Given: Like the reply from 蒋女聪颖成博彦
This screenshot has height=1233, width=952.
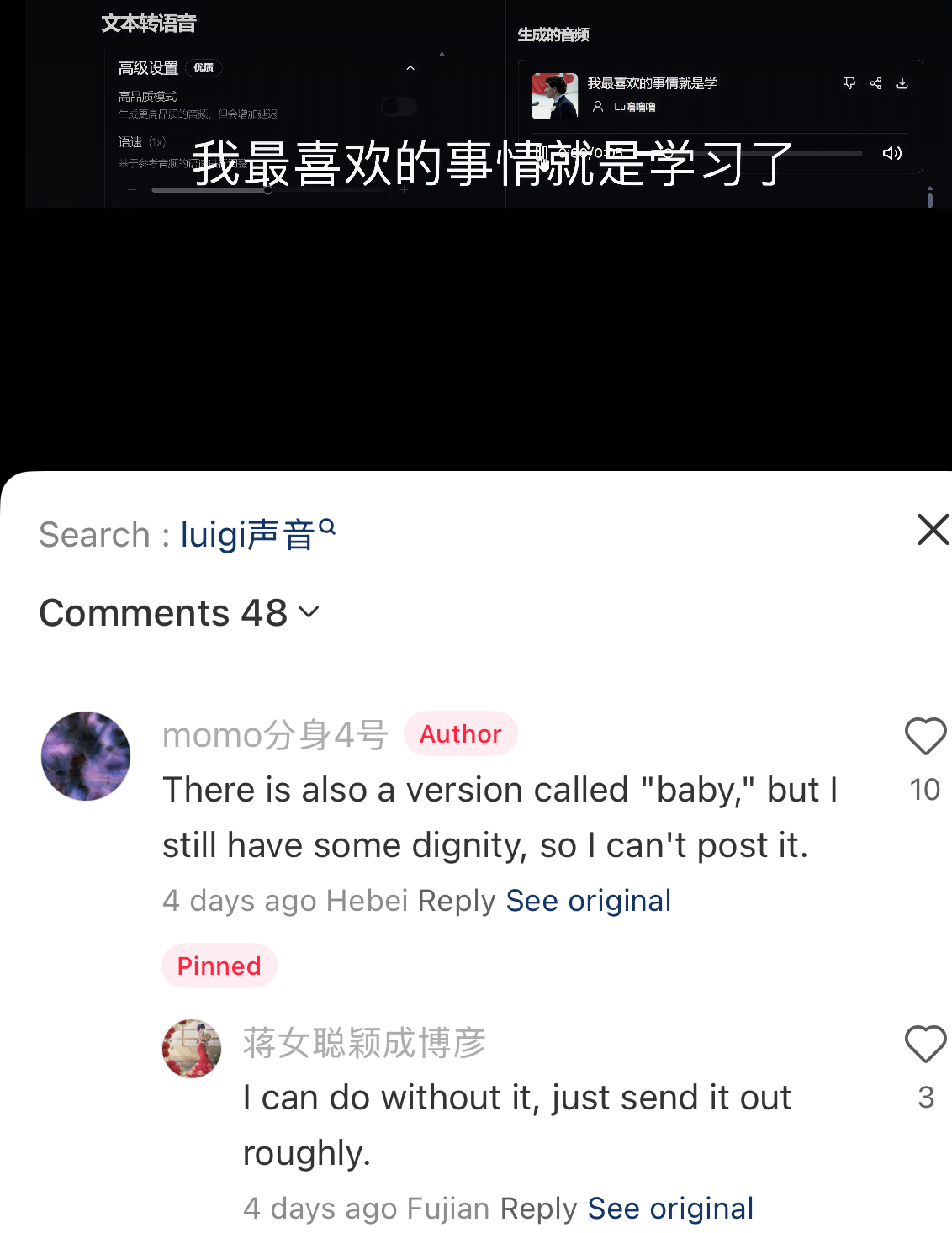Looking at the screenshot, I should click(x=925, y=1044).
